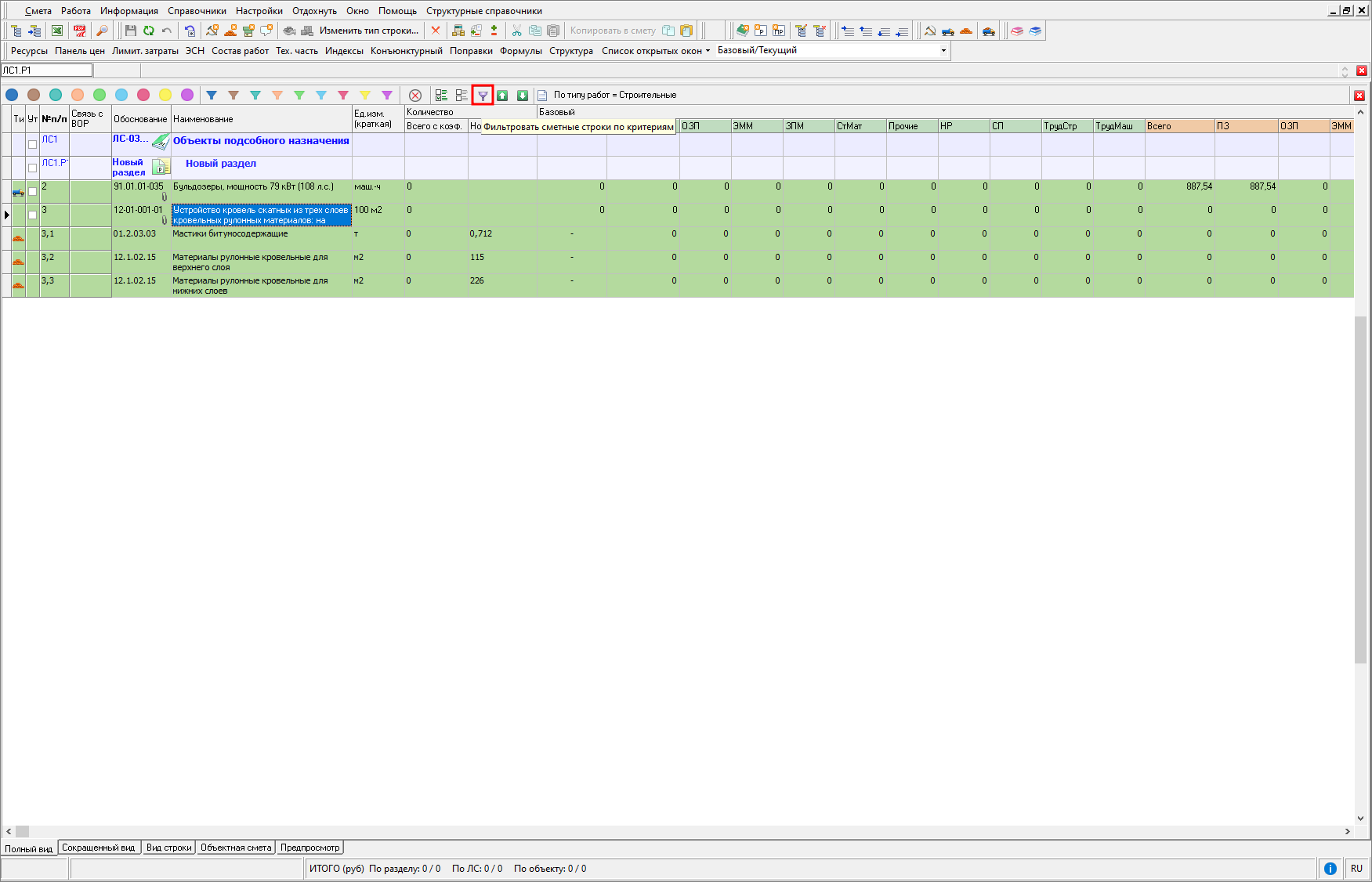Click the green up arrow icon

click(502, 96)
